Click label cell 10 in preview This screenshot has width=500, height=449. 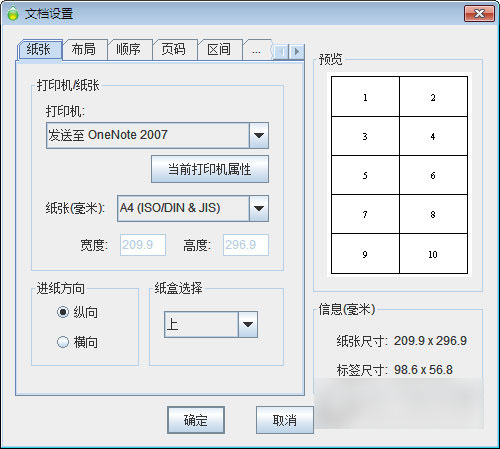click(433, 254)
